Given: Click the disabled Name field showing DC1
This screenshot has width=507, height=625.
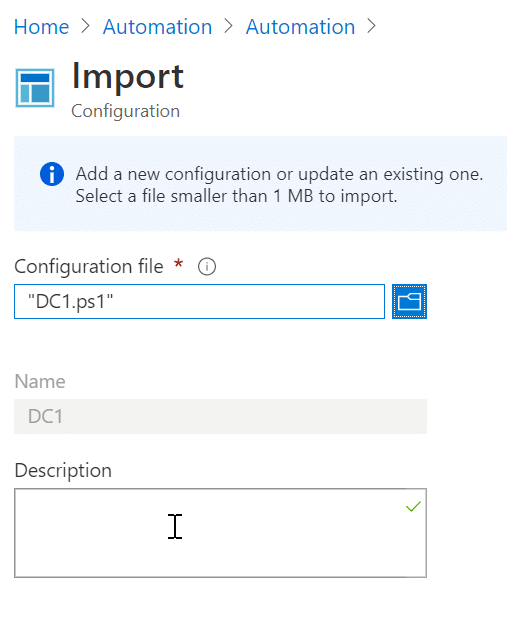Looking at the screenshot, I should [x=220, y=417].
